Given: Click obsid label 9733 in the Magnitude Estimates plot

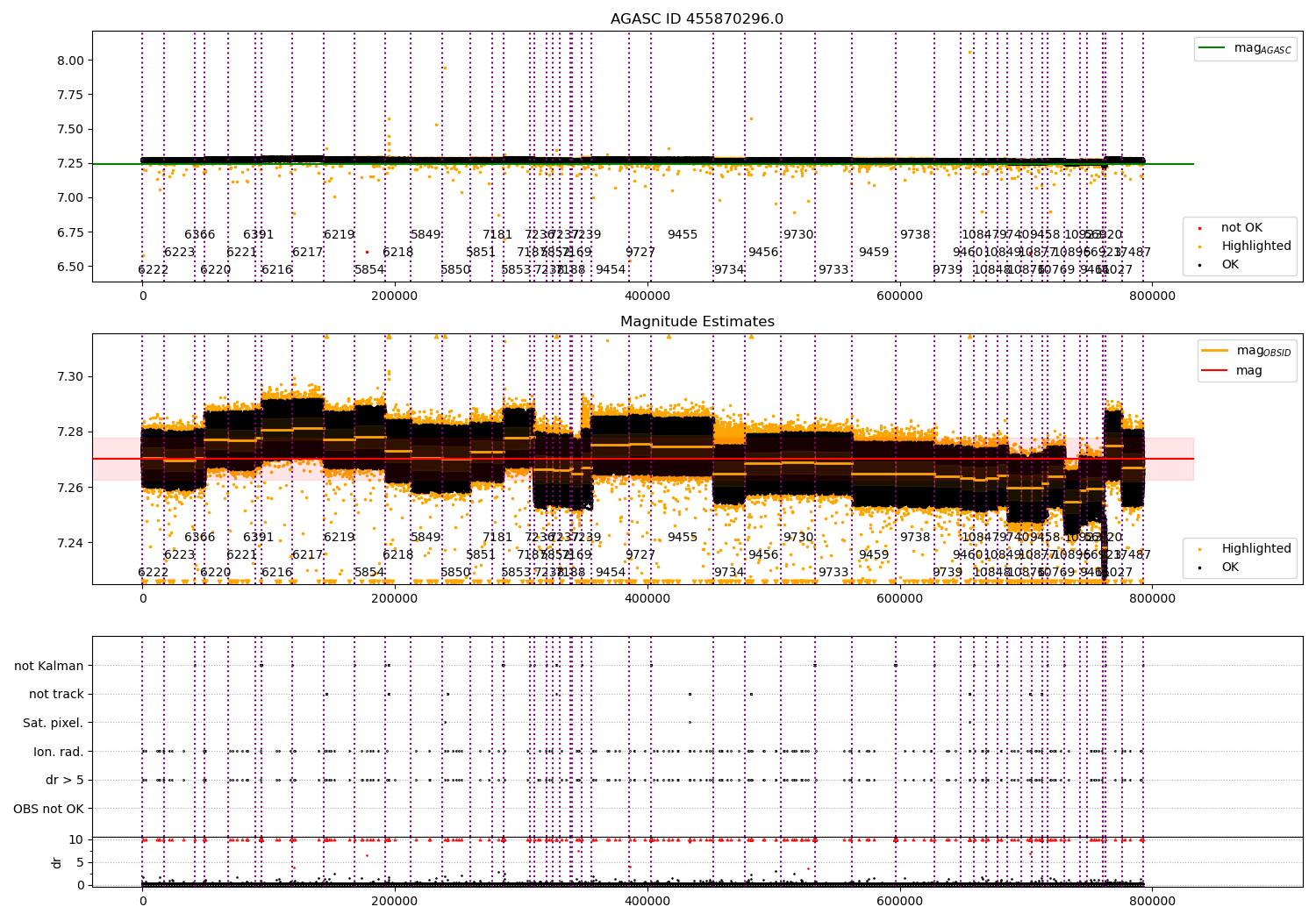Looking at the screenshot, I should (x=833, y=572).
